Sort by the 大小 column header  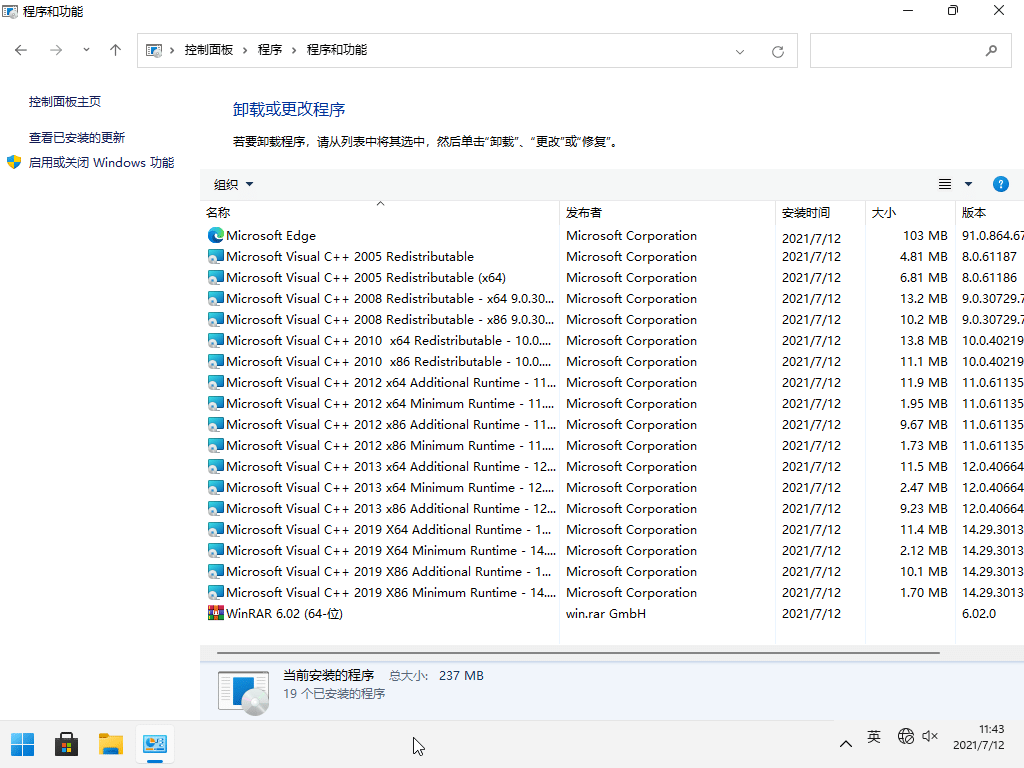click(x=910, y=212)
